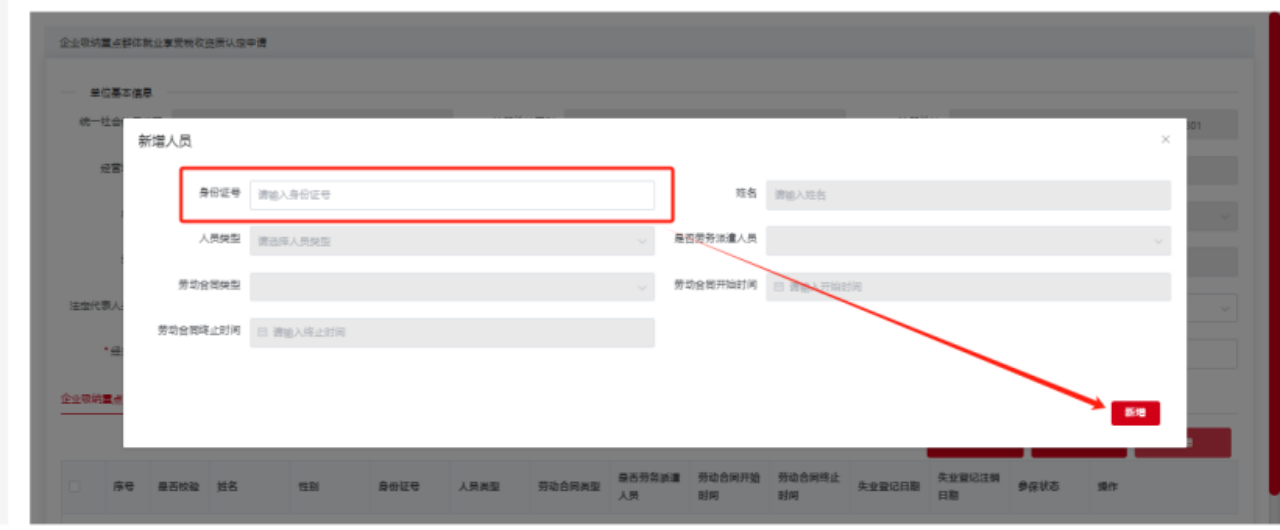The height and width of the screenshot is (530, 1280).
Task: Click calendar icon in 劳动合同开始时间 field
Action: 779,287
